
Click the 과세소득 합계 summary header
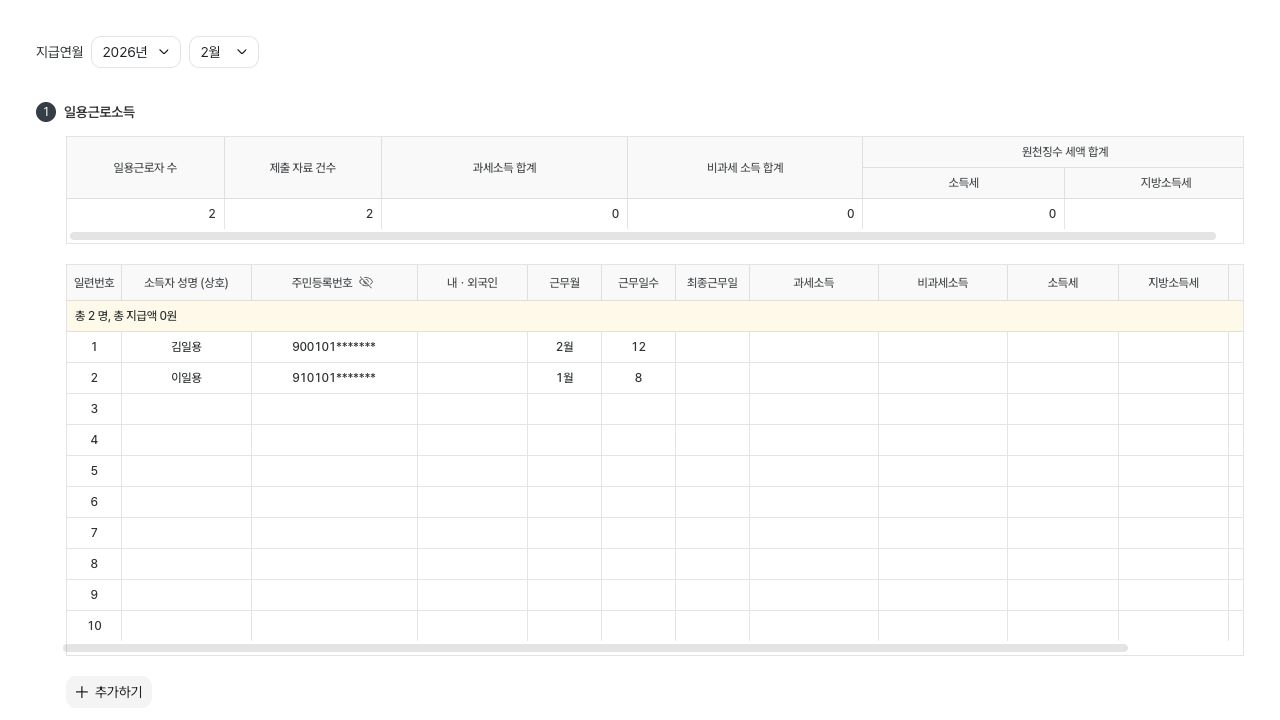[505, 168]
